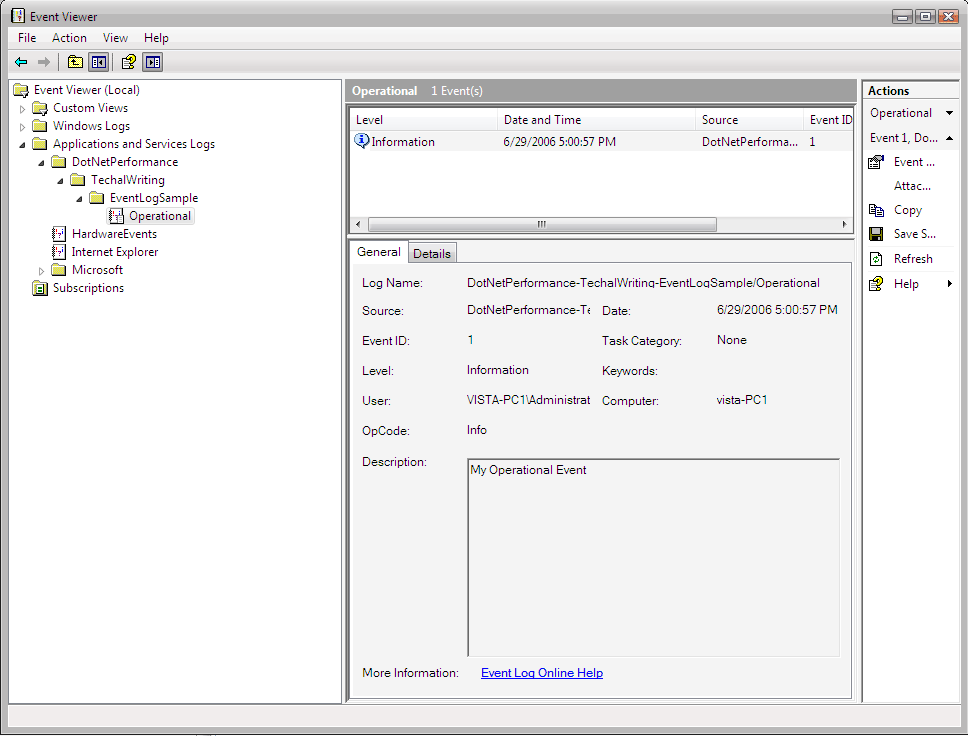Sort by the Level column header

424,120
